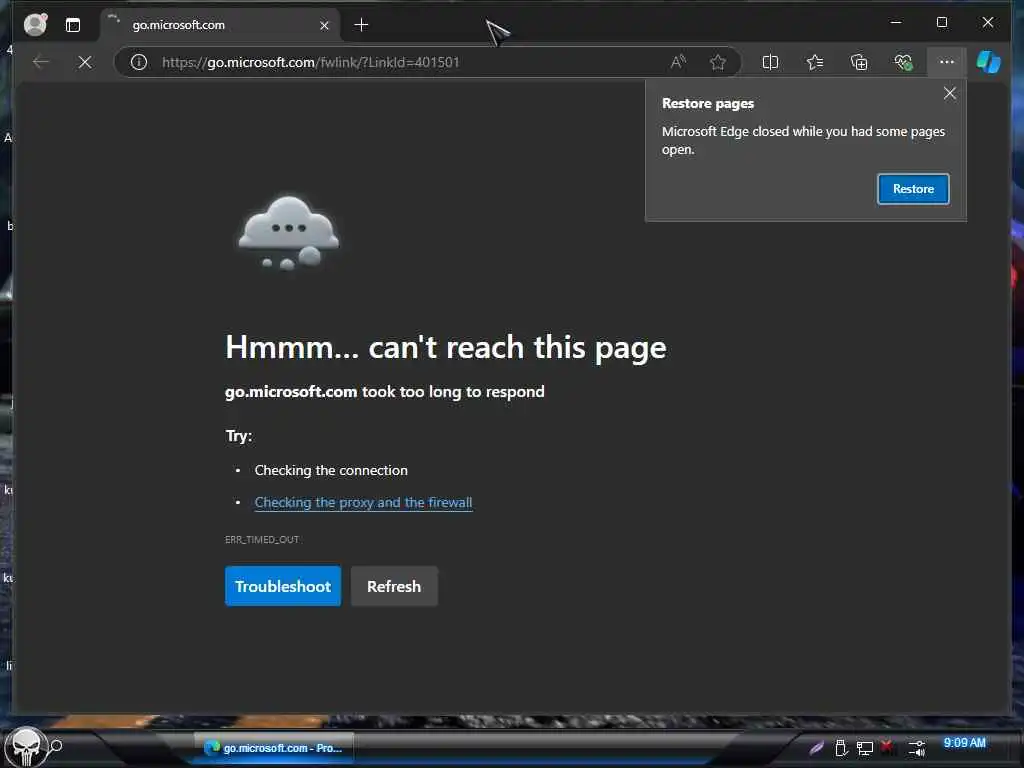
Task: Close the go.microsoft.com tab
Action: click(x=324, y=25)
